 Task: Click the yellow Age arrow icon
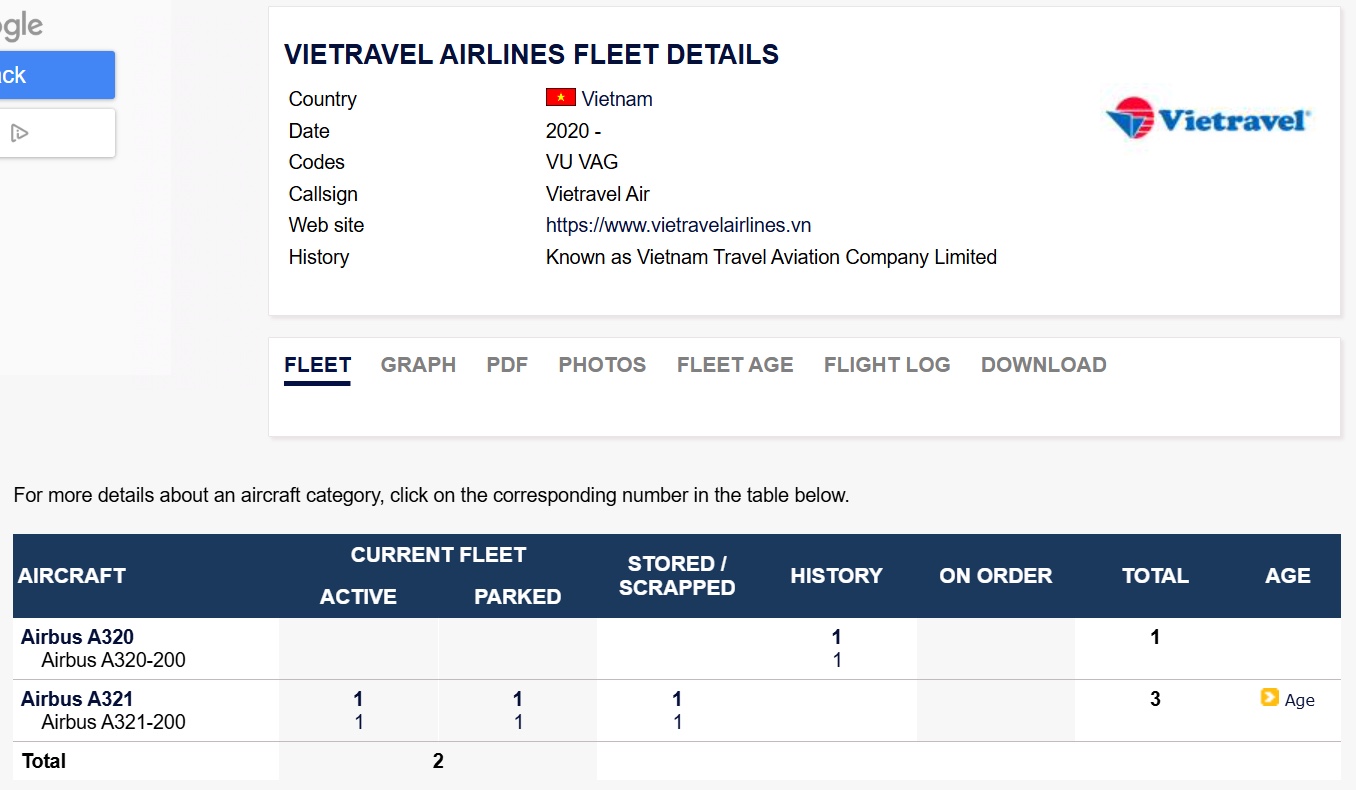click(1270, 698)
